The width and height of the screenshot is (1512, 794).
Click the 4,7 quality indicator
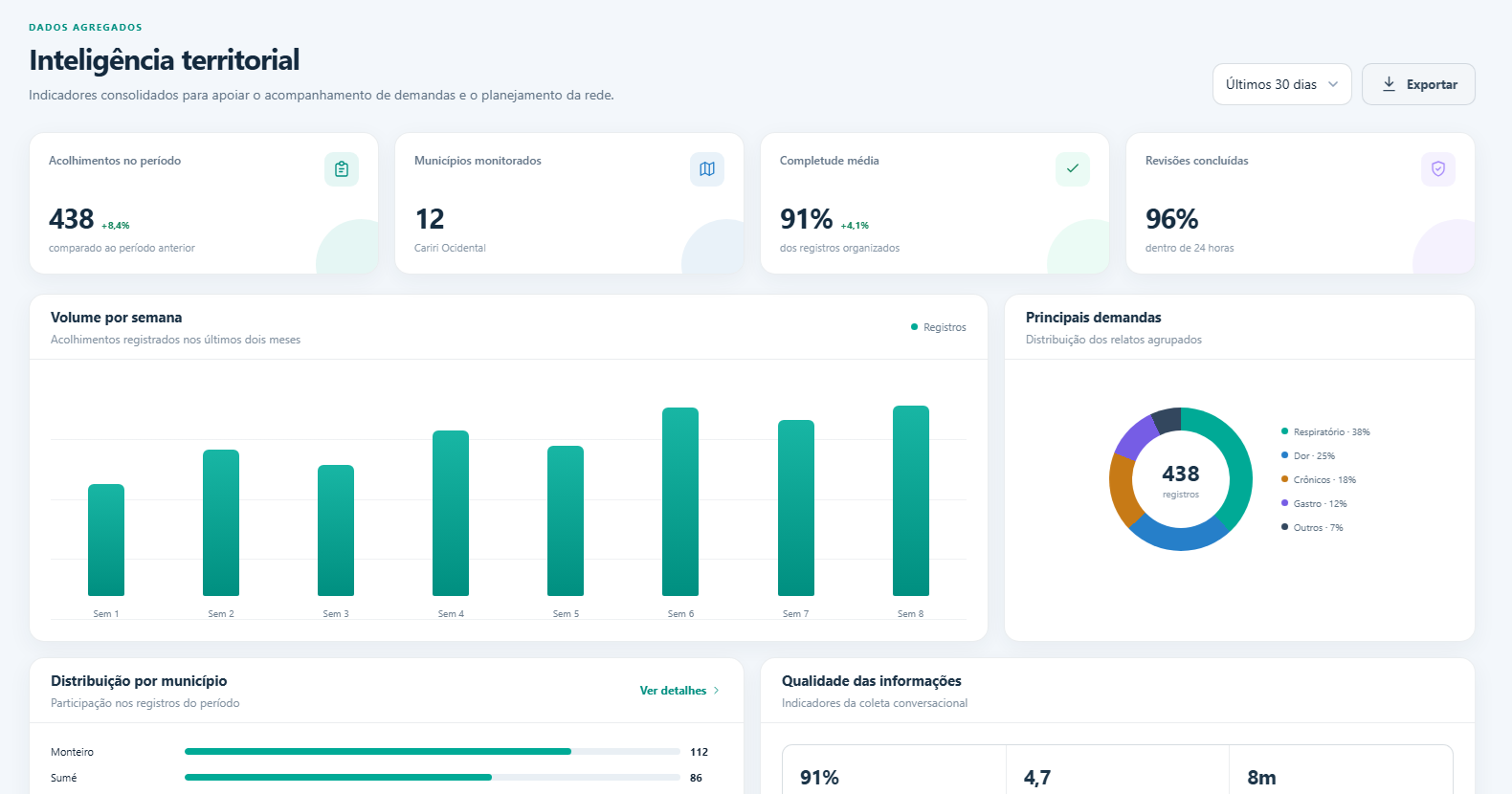[1037, 778]
